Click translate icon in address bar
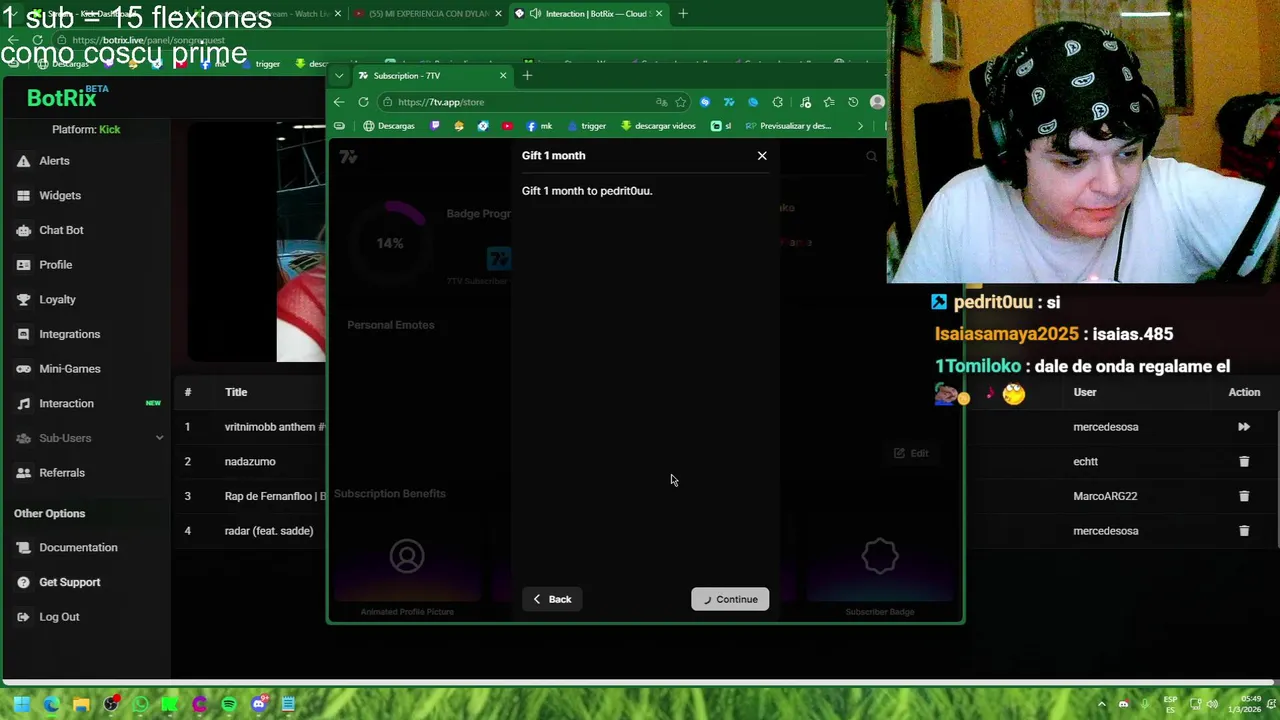 pos(662,102)
